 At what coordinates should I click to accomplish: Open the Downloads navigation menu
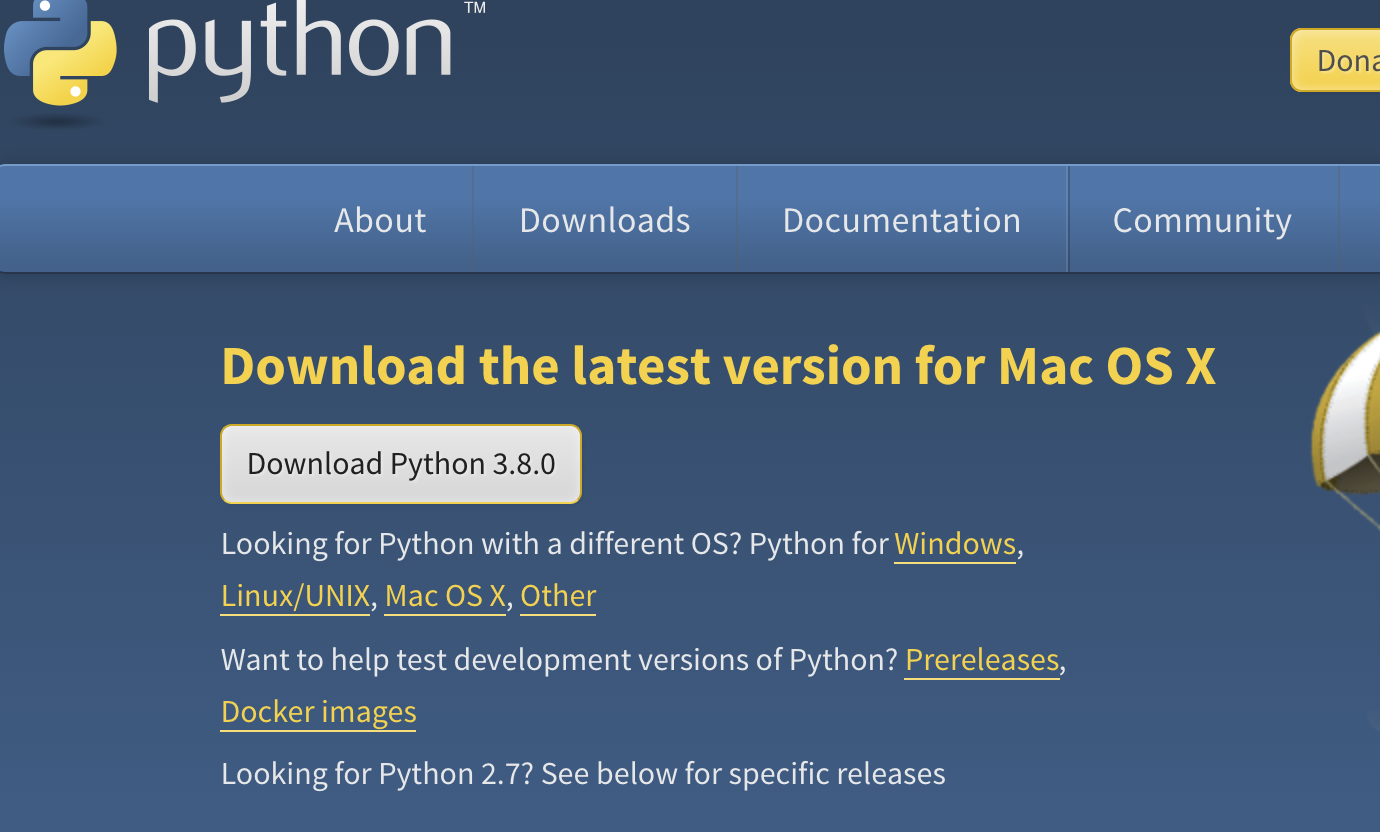[x=605, y=220]
